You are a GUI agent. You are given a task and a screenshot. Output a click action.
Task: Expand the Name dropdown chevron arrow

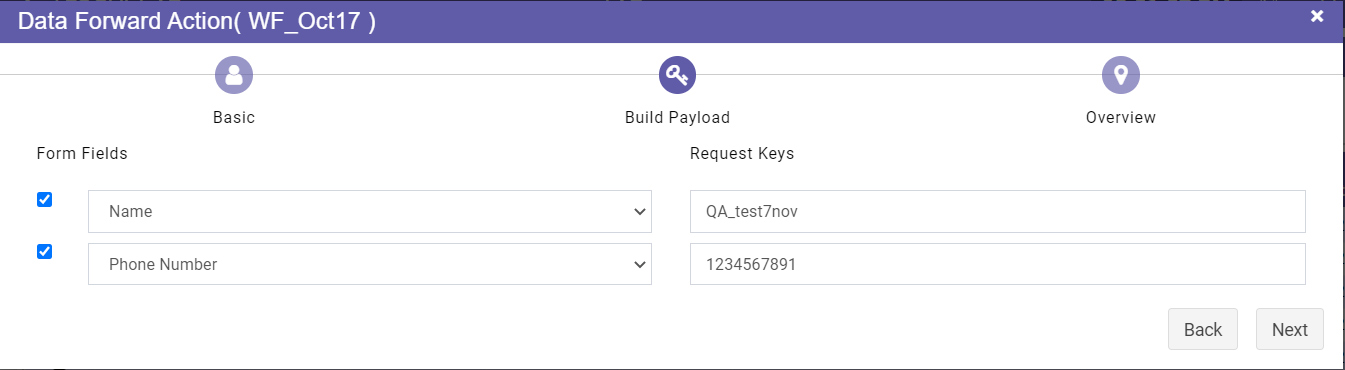(640, 212)
